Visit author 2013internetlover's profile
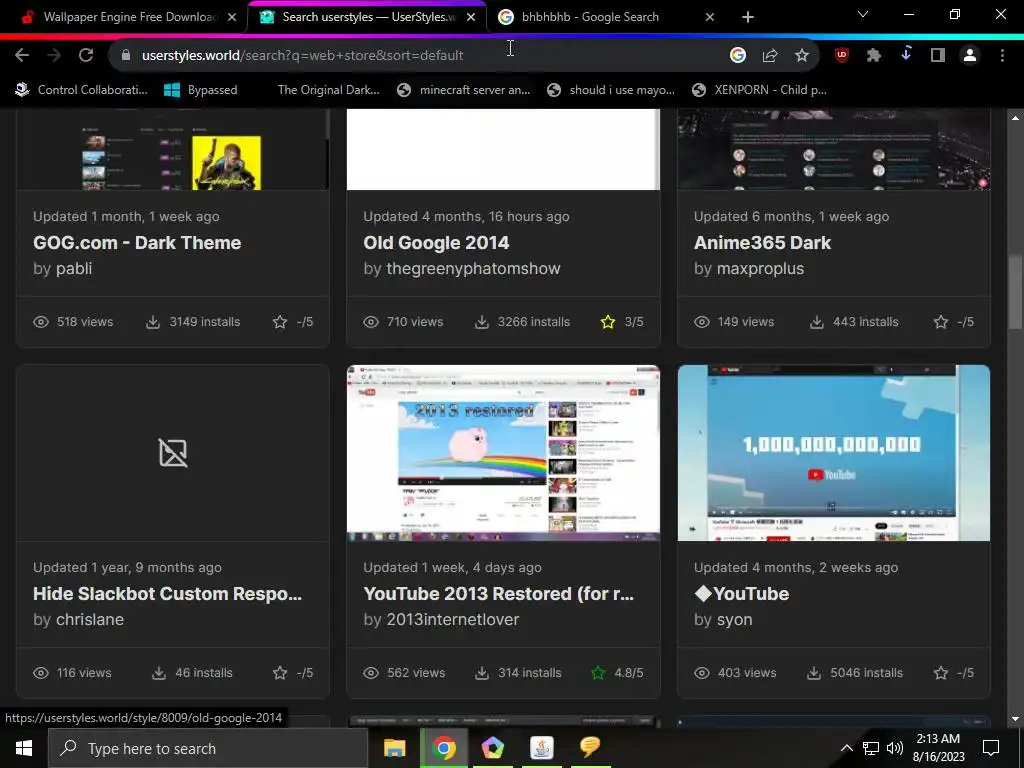The height and width of the screenshot is (768, 1024). pos(453,619)
